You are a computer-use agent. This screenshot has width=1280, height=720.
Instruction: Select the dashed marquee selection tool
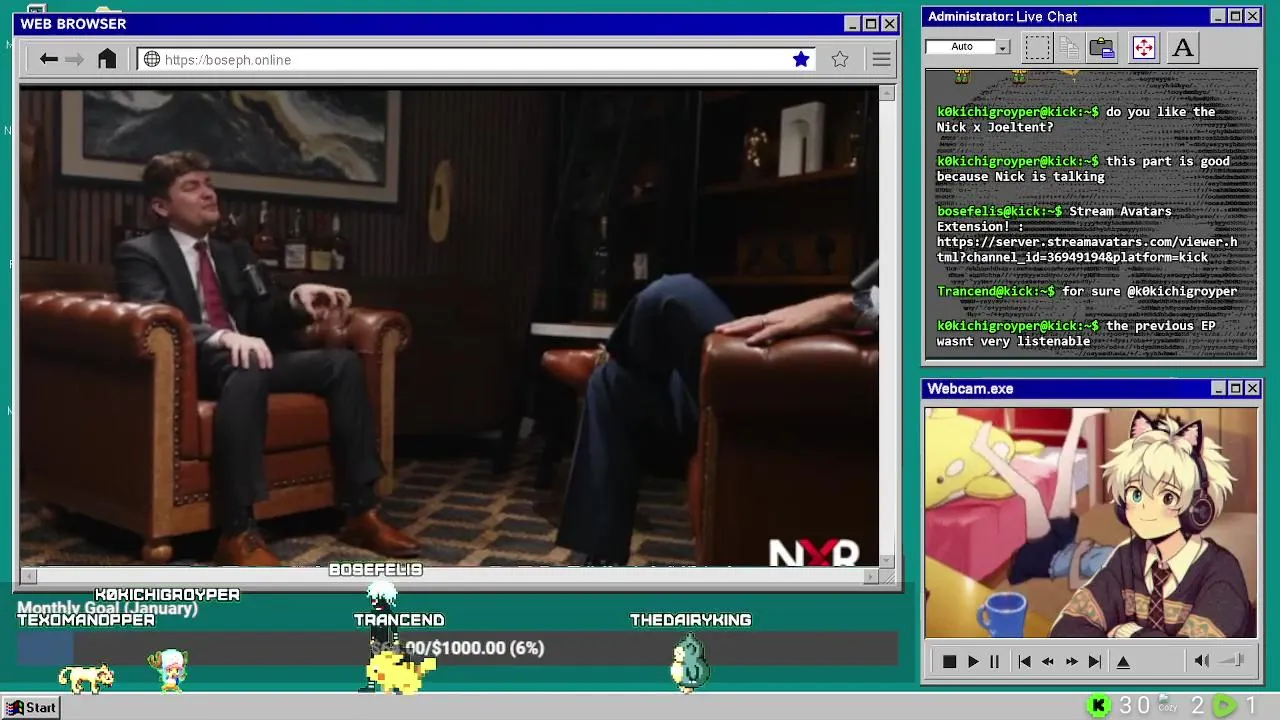click(x=1037, y=47)
